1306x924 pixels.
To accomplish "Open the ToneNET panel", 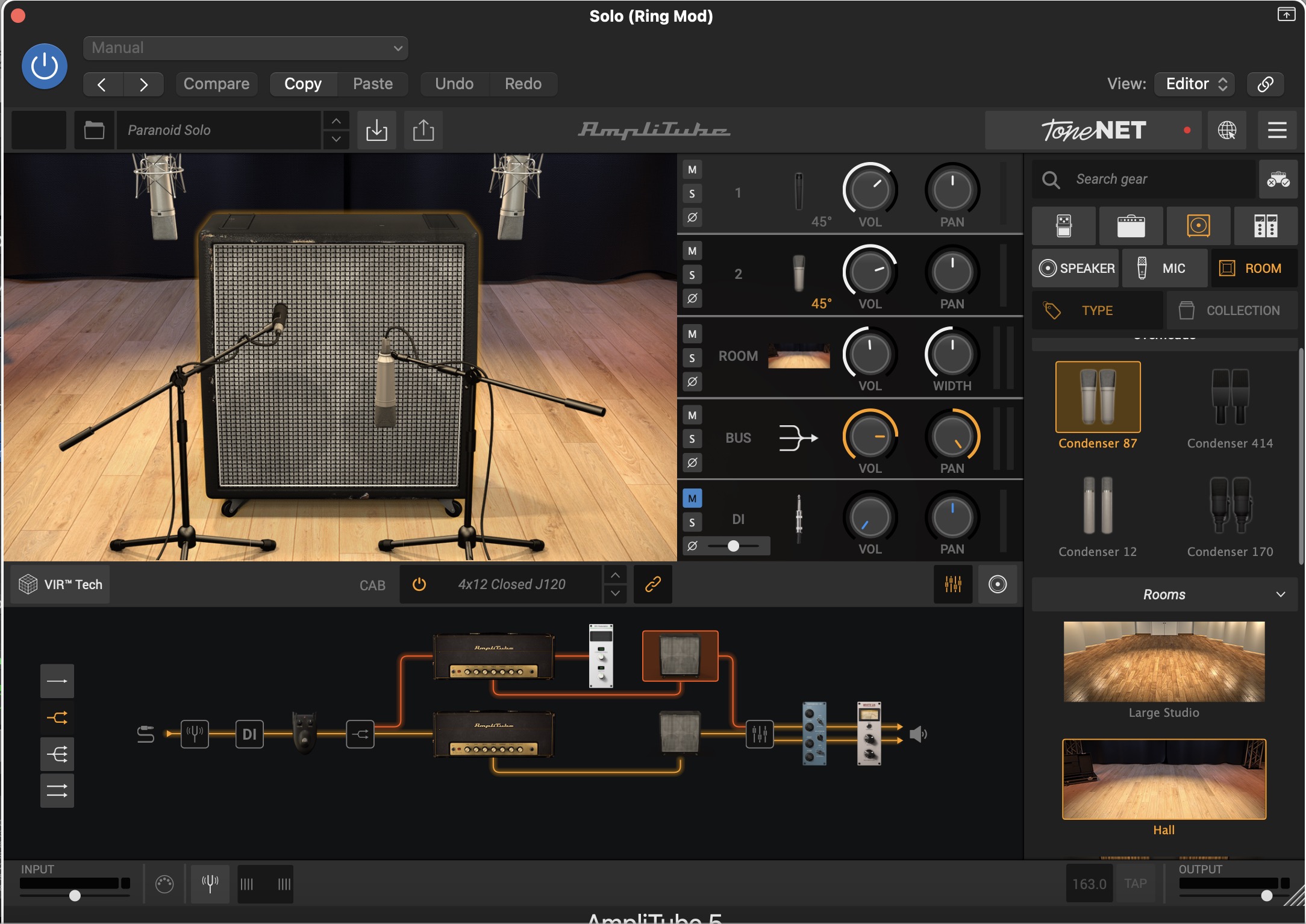I will click(1093, 130).
